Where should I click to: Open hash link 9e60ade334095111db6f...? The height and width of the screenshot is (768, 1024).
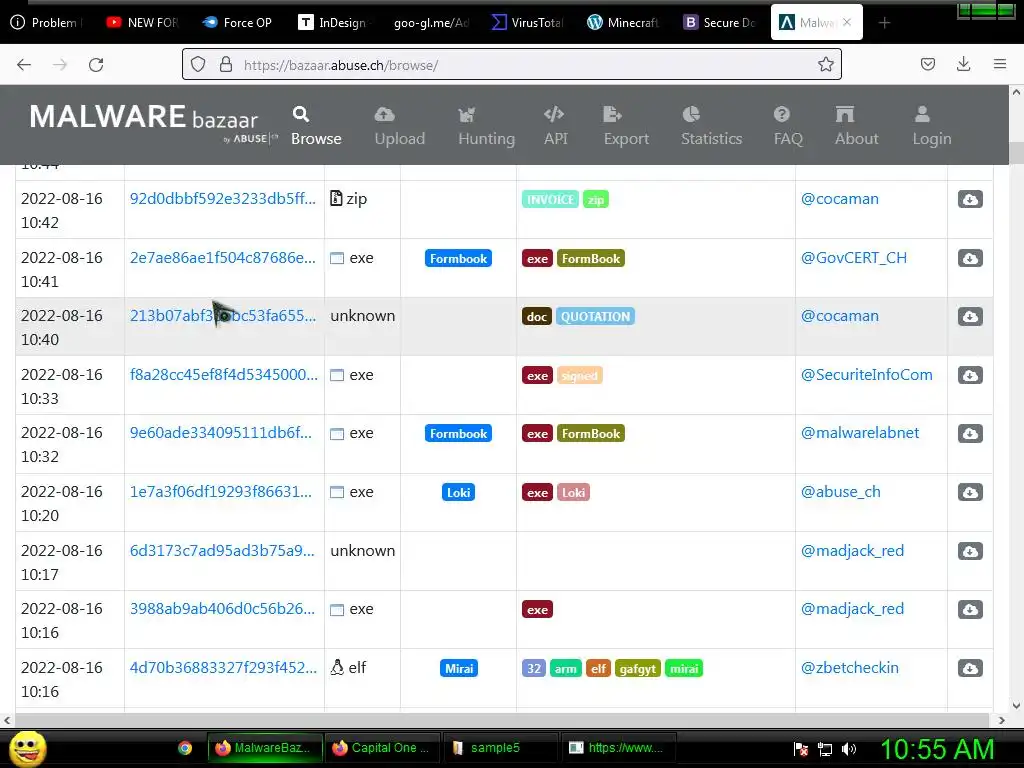[221, 432]
